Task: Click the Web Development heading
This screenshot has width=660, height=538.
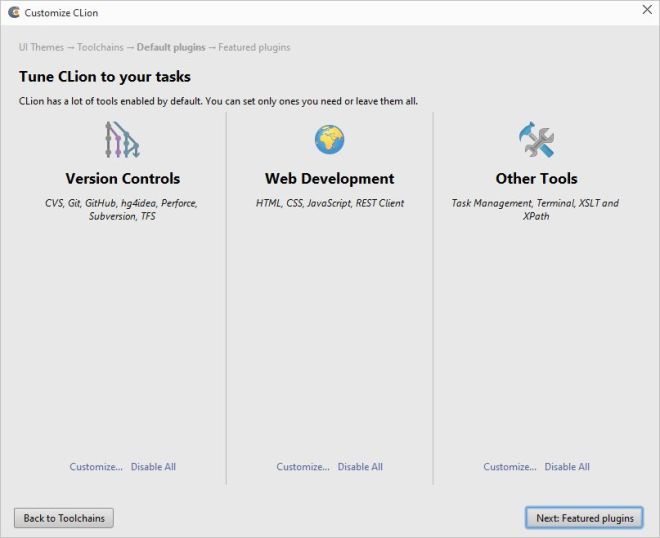Action: 329,179
